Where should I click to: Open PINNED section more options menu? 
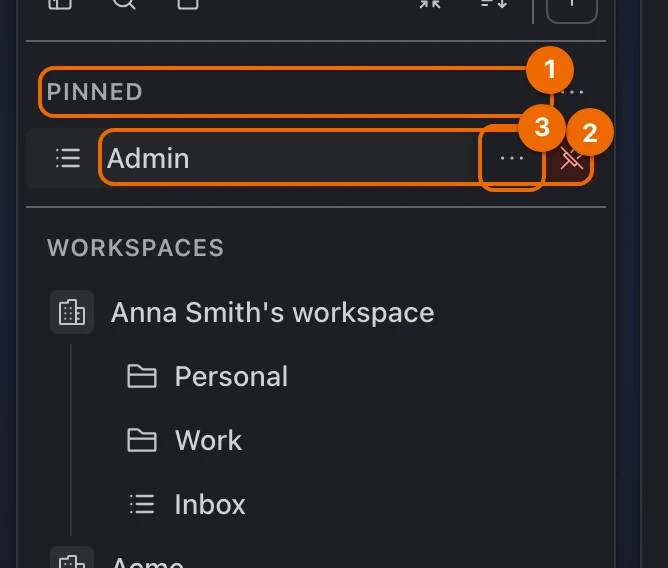572,92
